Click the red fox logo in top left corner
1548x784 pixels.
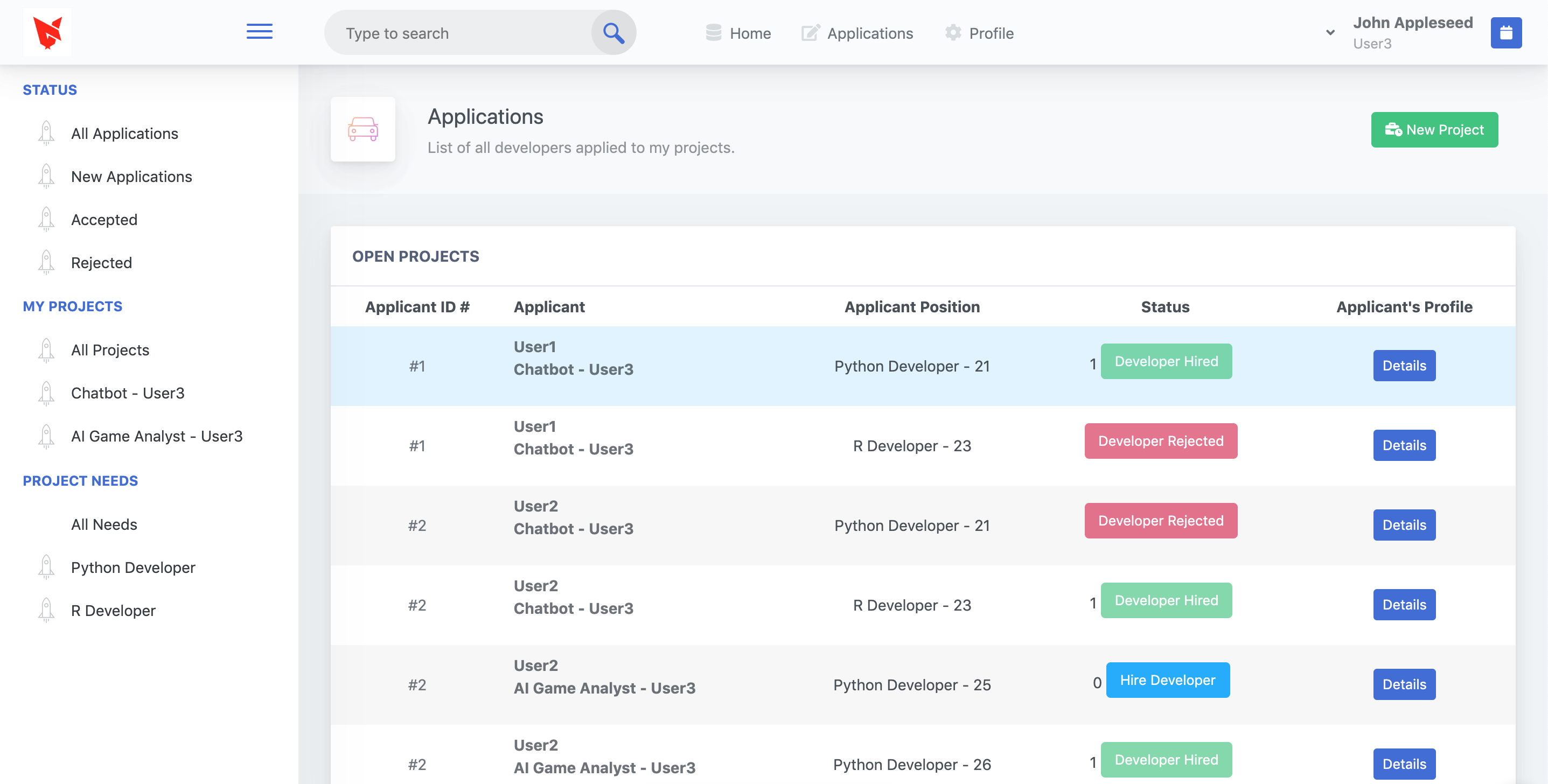point(47,32)
